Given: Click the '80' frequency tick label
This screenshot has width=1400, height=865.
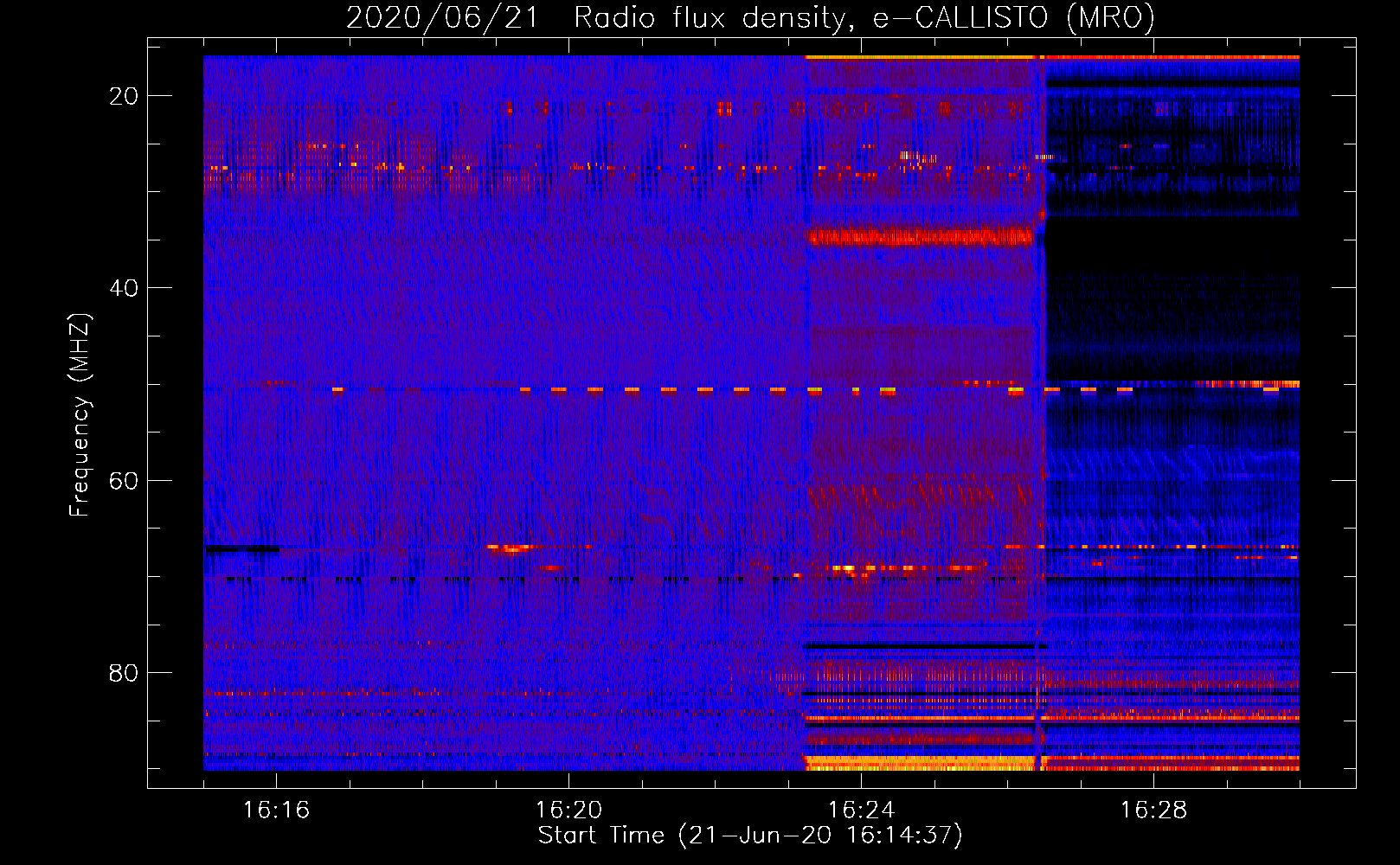Looking at the screenshot, I should (x=124, y=672).
